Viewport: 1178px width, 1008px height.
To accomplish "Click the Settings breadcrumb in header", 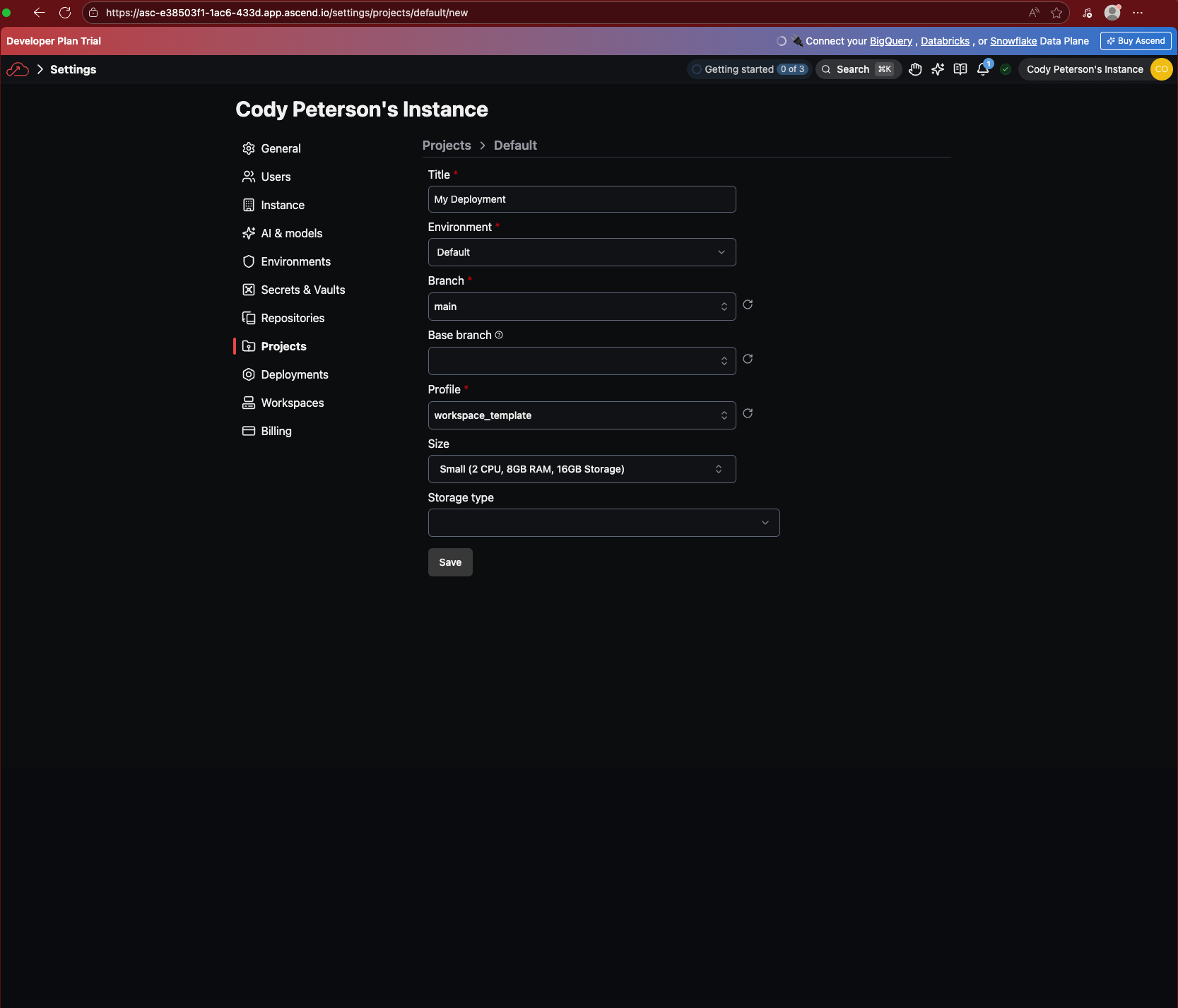I will (x=73, y=69).
